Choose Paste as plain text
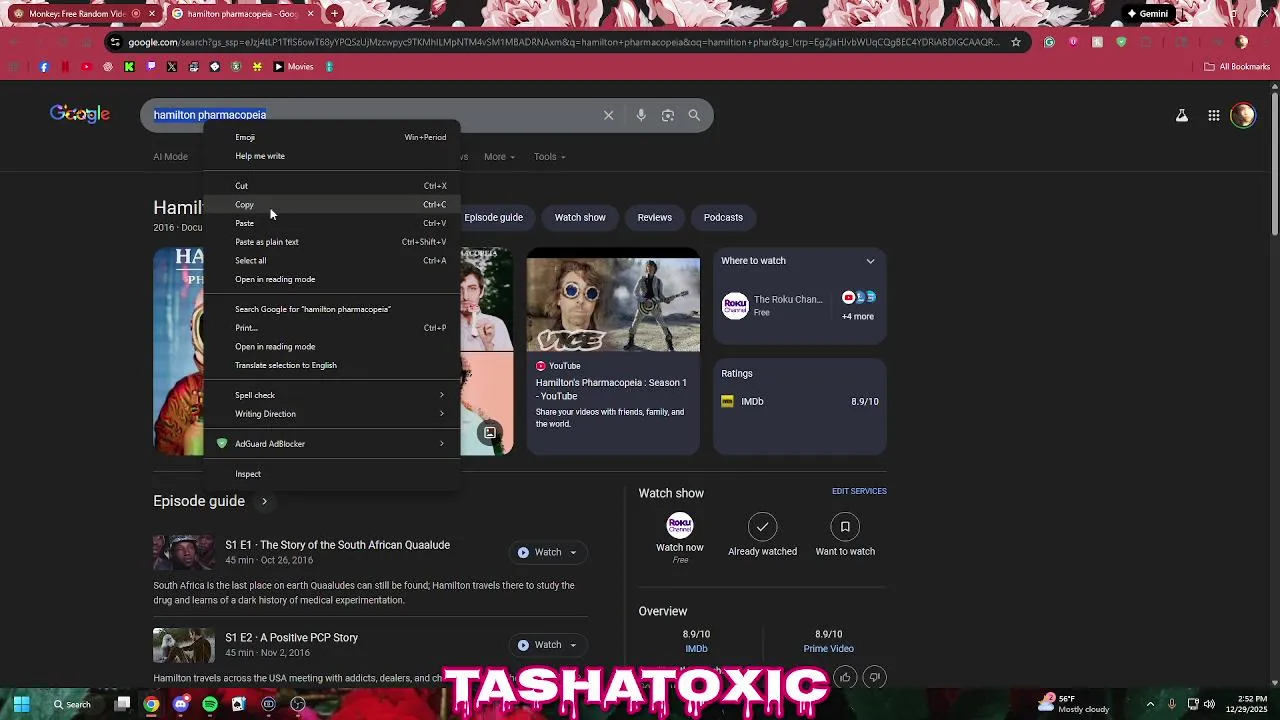This screenshot has height=720, width=1280. click(332, 242)
